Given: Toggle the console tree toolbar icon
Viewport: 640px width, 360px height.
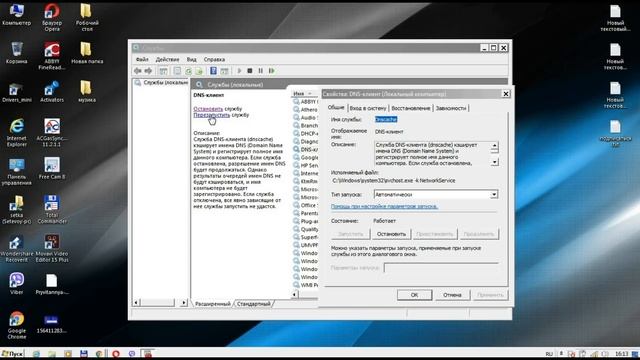Looking at the screenshot, I should click(x=163, y=71).
